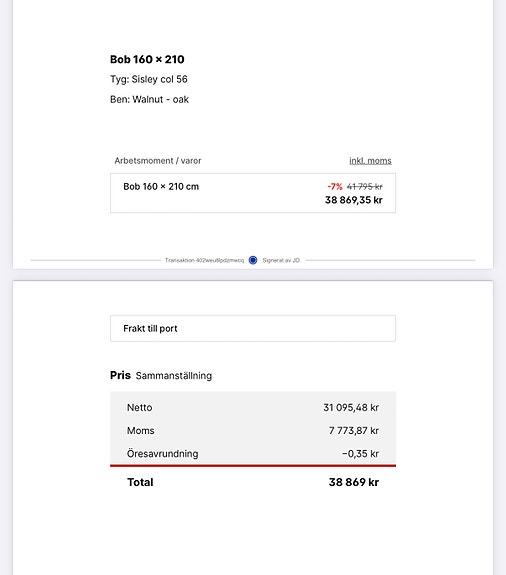
Task: Click the 'Ben: Walnut - oak' text
Action: [x=149, y=99]
